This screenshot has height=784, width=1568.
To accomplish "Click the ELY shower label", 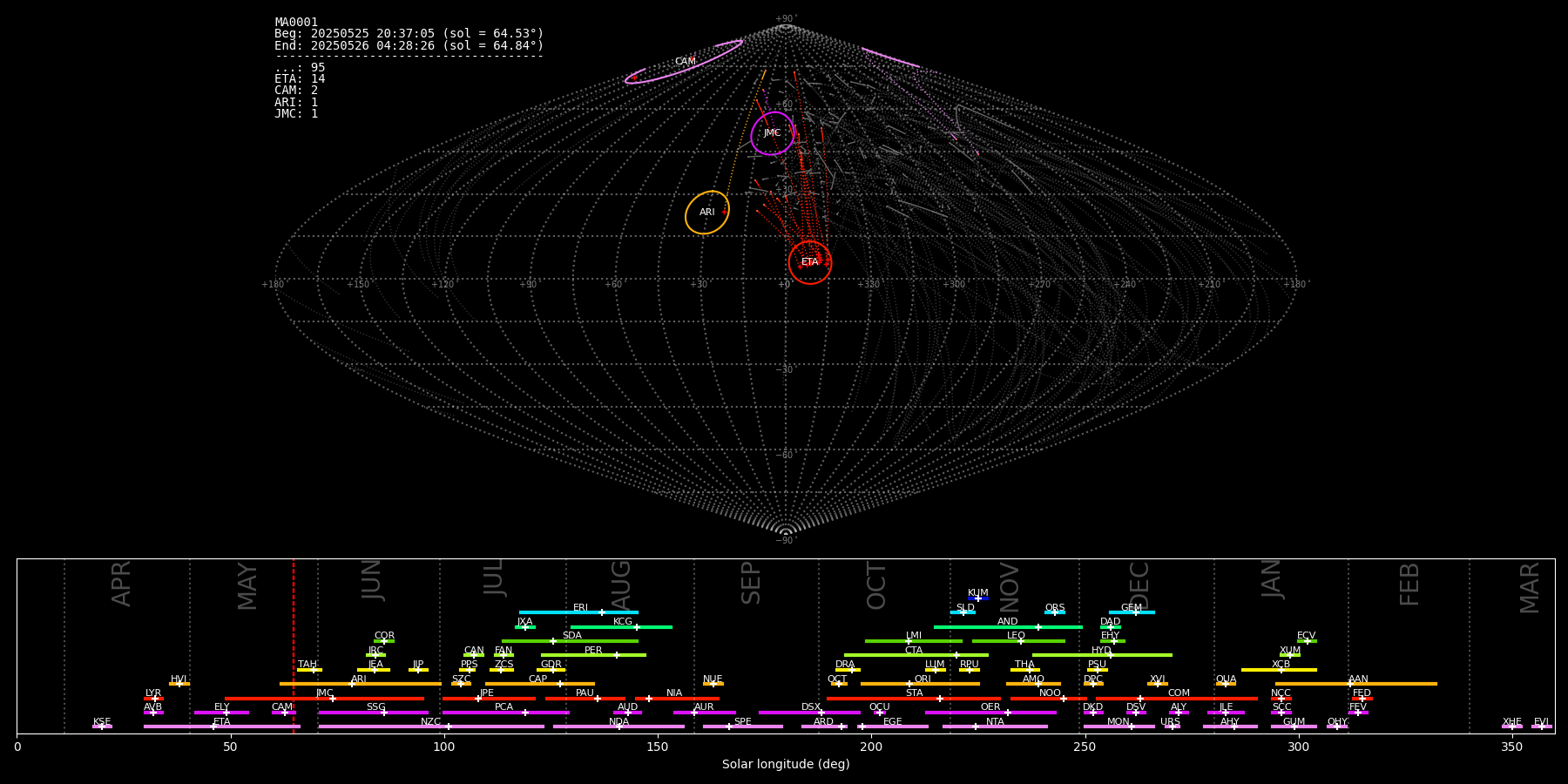I will tap(221, 707).
